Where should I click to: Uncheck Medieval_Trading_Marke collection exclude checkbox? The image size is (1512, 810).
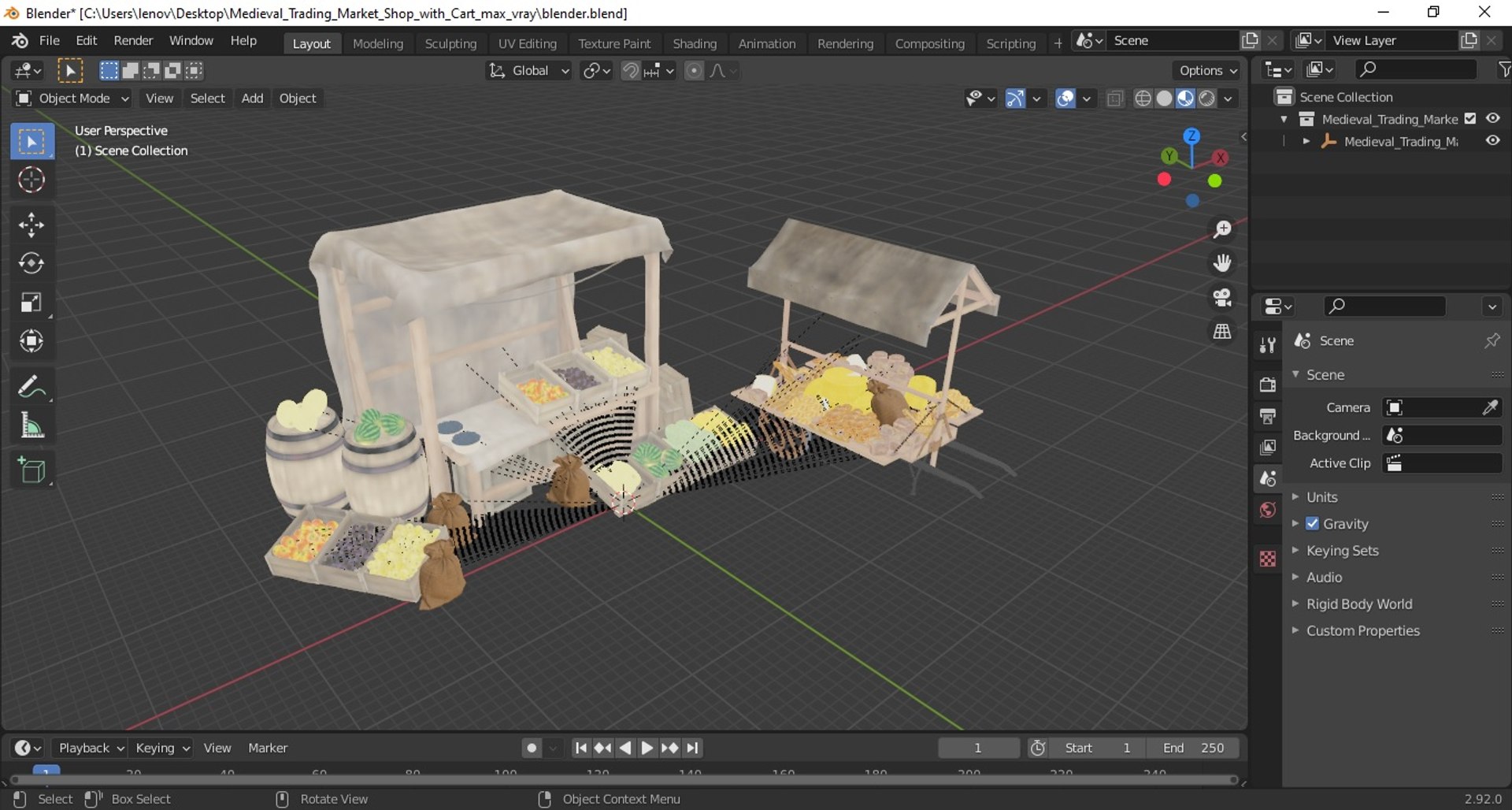[x=1470, y=119]
